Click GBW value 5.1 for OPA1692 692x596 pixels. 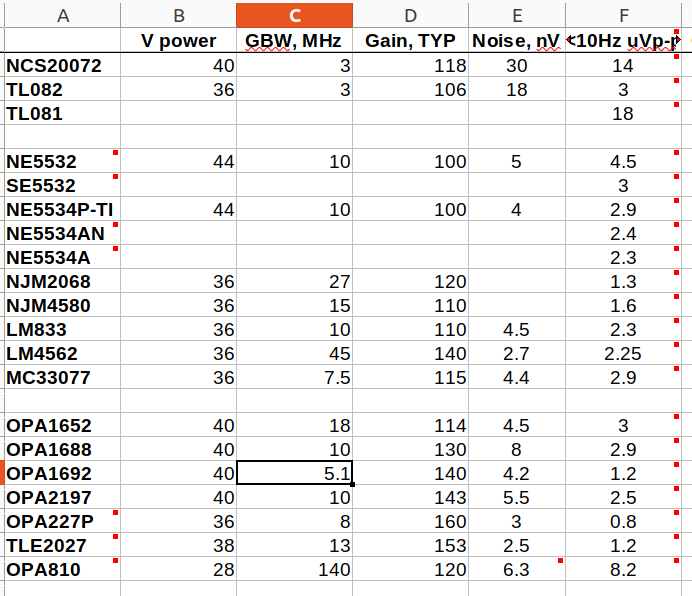point(294,473)
